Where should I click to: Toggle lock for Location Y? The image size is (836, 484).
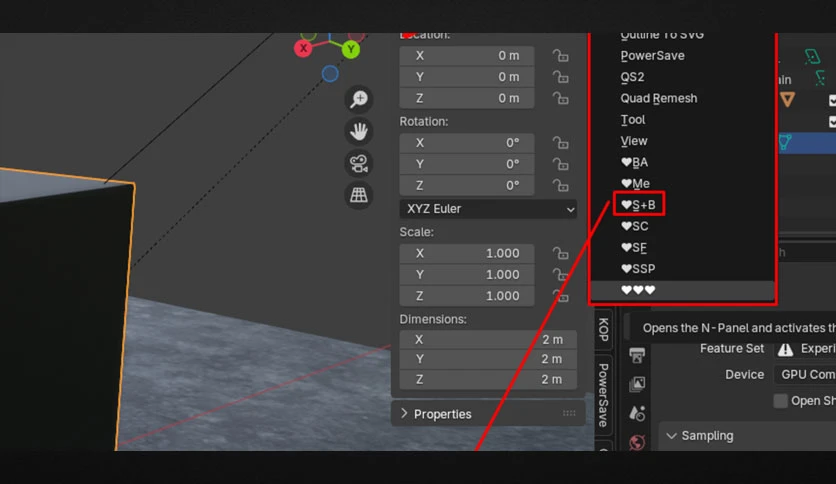(x=560, y=77)
